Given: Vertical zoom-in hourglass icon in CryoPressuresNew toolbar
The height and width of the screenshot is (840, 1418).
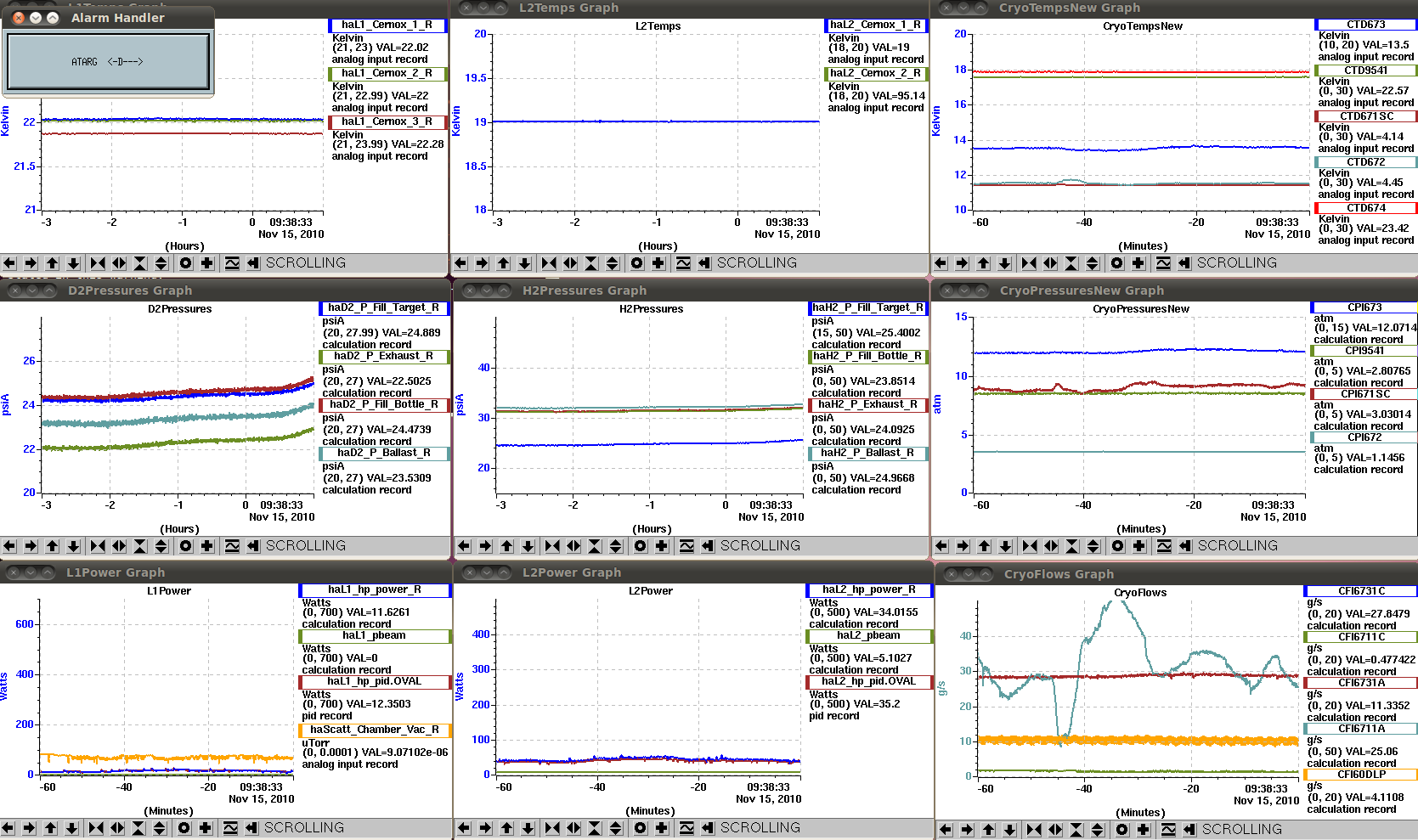Looking at the screenshot, I should pyautogui.click(x=1072, y=546).
